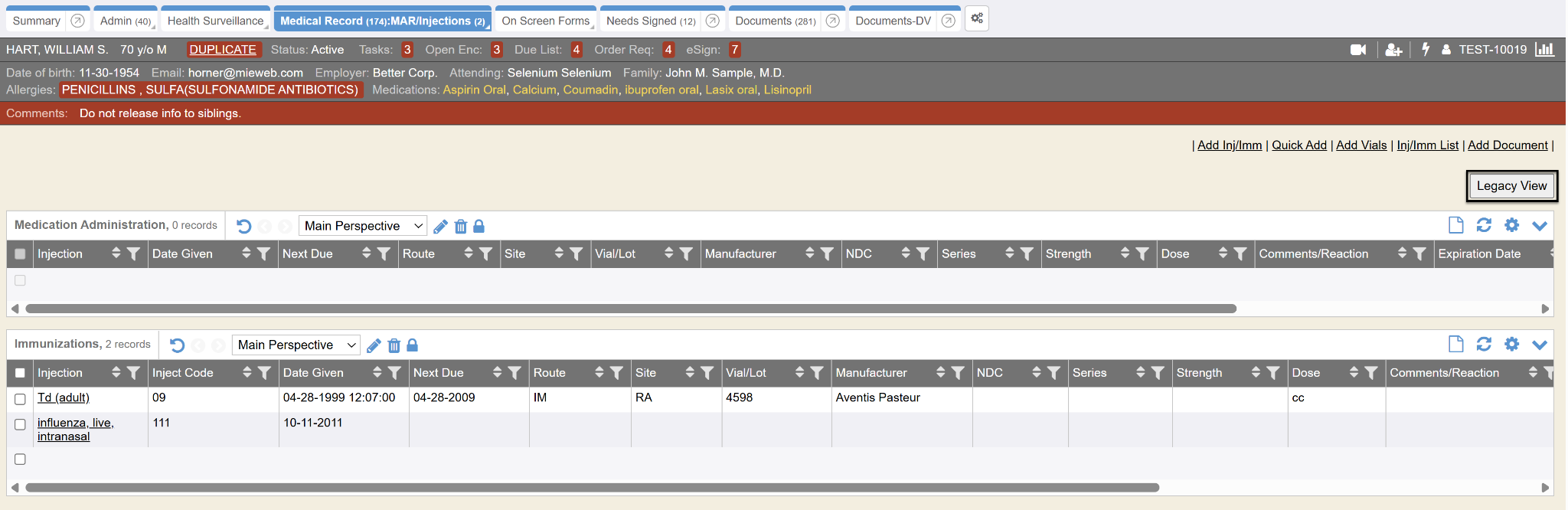
Task: Click the Add Inj/Imm link
Action: click(1229, 145)
